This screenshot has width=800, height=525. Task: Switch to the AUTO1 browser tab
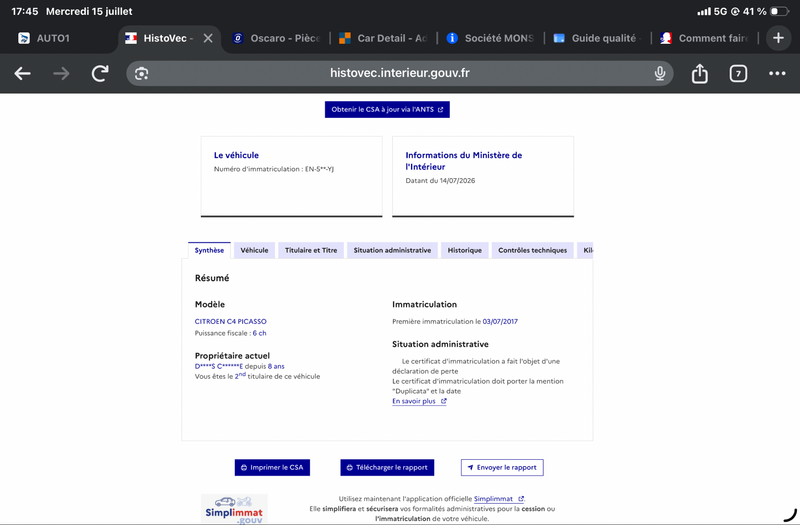click(x=54, y=38)
